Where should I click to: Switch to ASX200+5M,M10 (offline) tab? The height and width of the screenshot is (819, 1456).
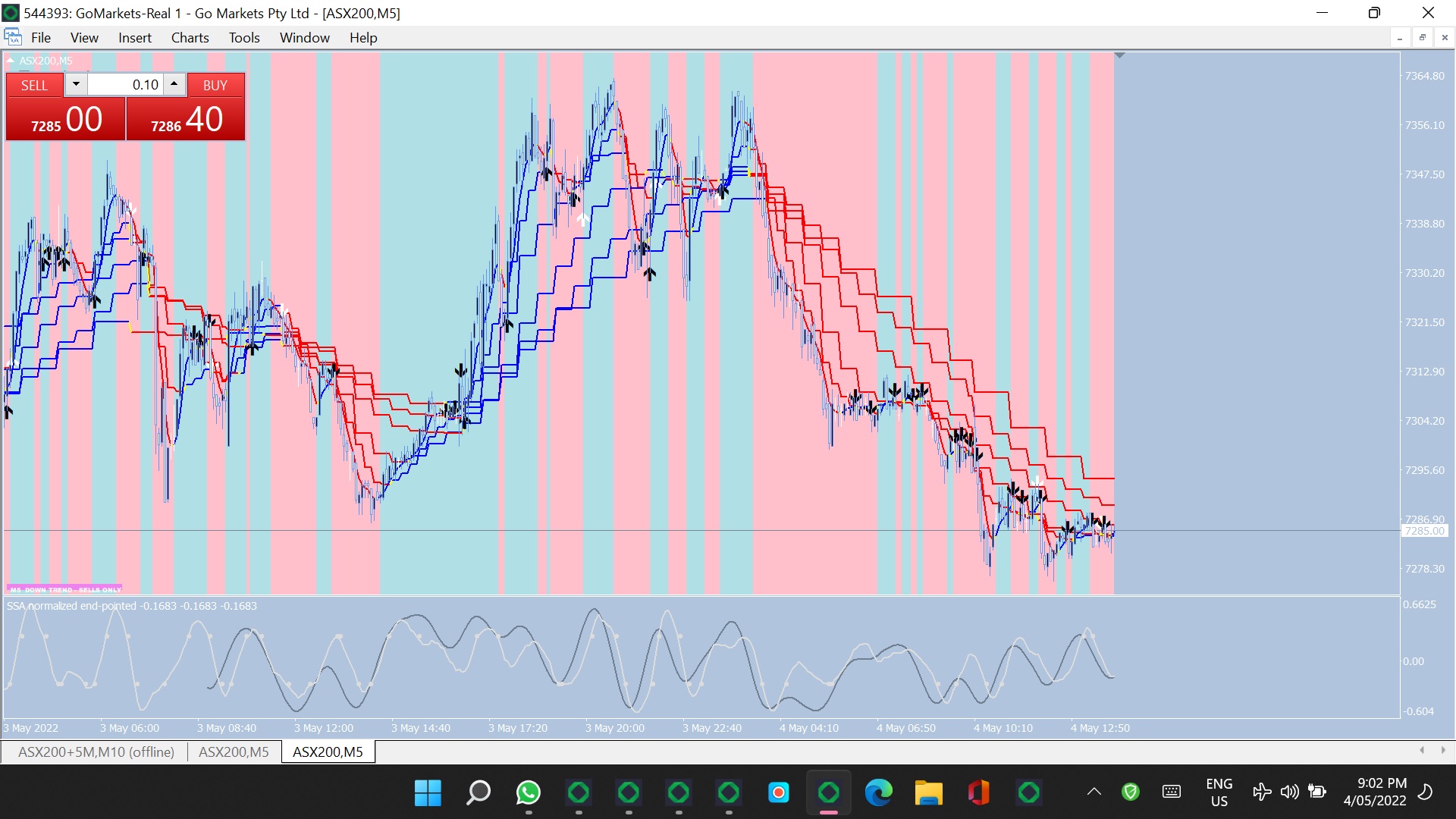(x=96, y=752)
